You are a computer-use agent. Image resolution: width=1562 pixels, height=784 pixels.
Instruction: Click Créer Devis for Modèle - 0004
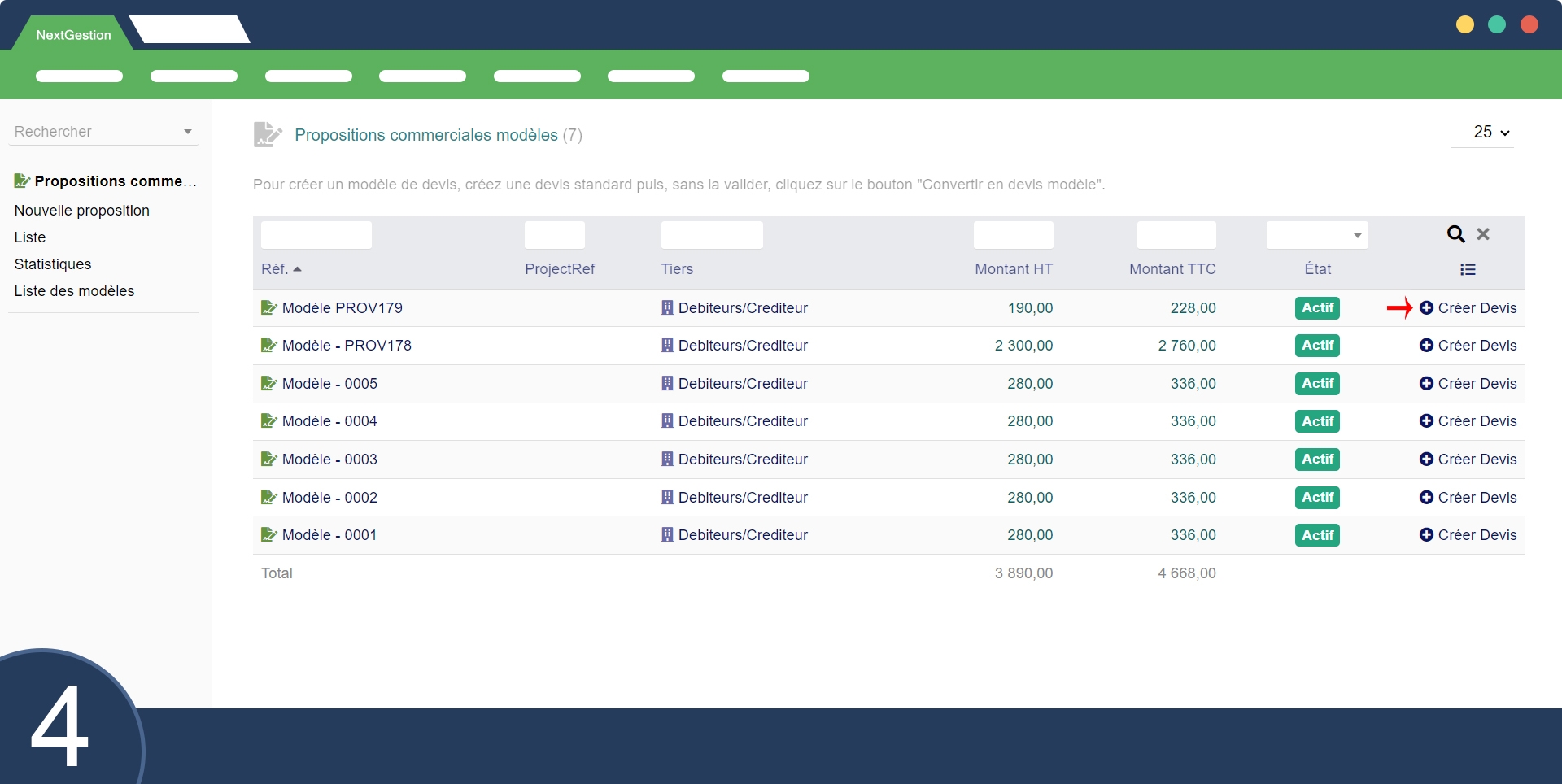click(x=1477, y=421)
